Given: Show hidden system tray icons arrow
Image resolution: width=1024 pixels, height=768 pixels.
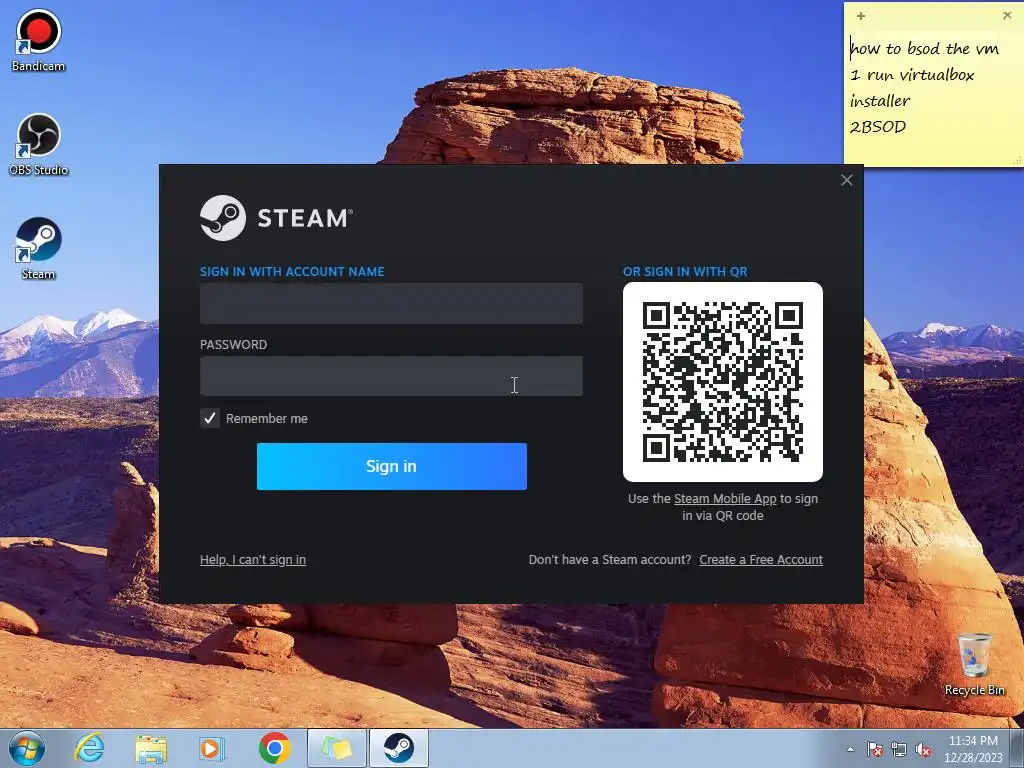Looking at the screenshot, I should [x=850, y=749].
